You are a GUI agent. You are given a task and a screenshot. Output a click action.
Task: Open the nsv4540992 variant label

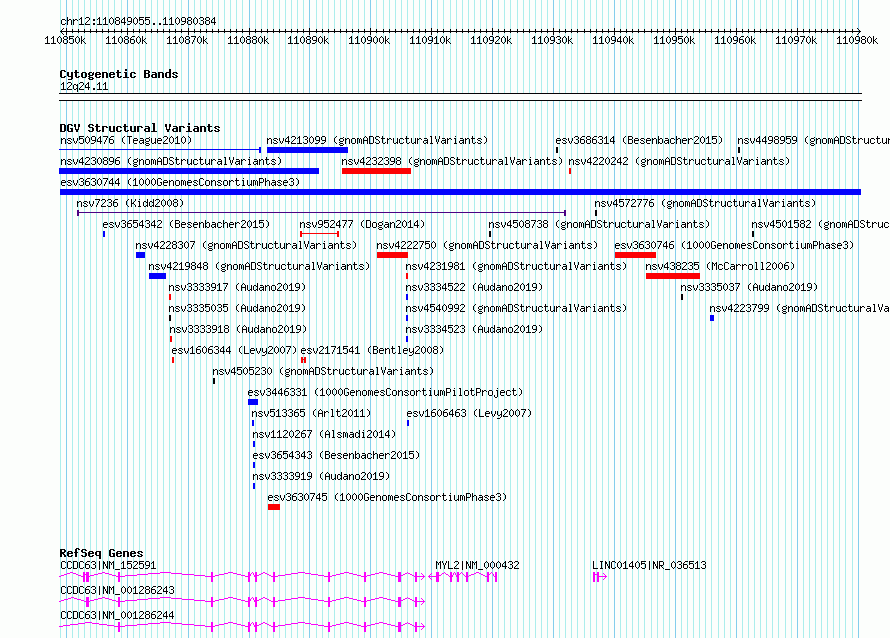click(x=516, y=308)
